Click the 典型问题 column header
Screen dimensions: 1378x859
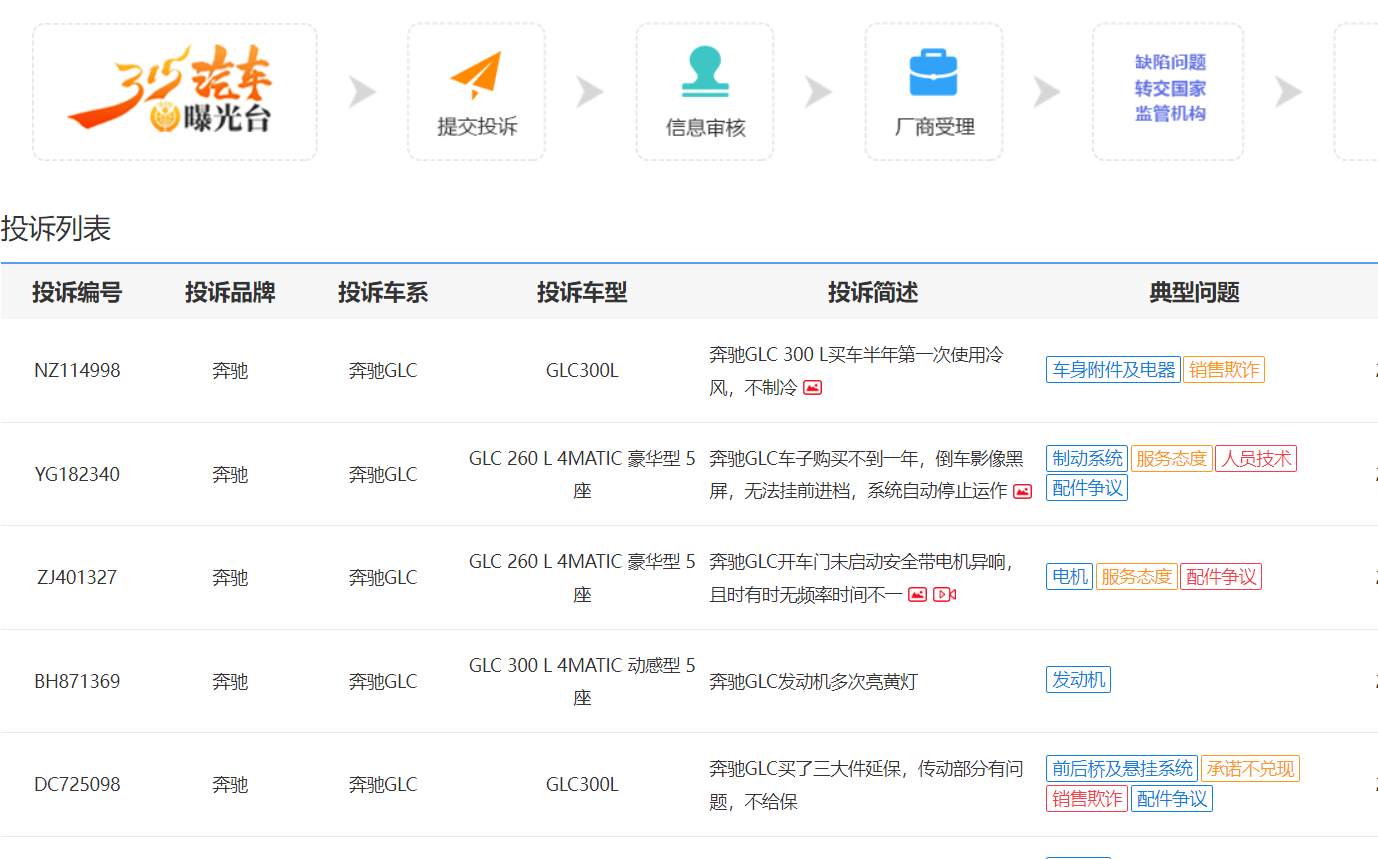(1195, 293)
